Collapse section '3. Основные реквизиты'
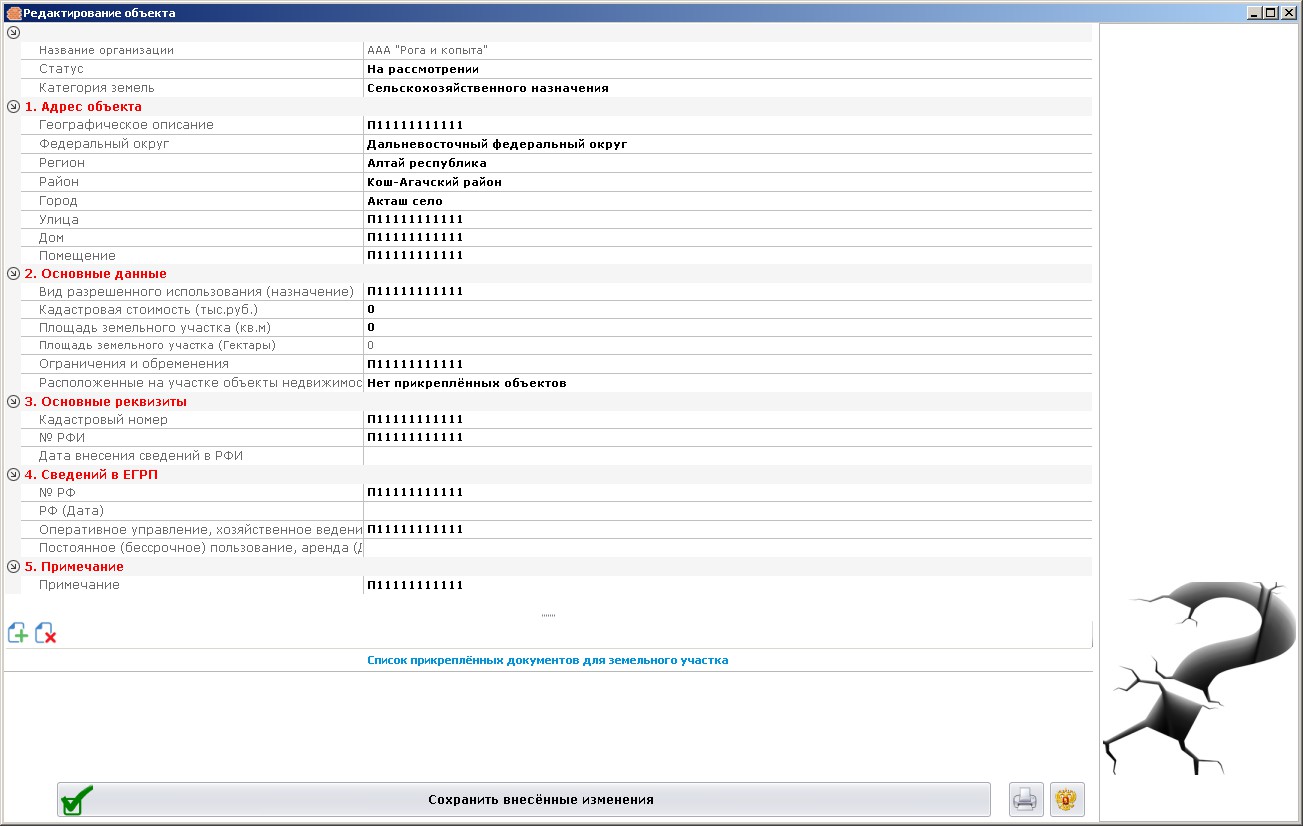Screen dimensions: 1303x826 (13, 401)
